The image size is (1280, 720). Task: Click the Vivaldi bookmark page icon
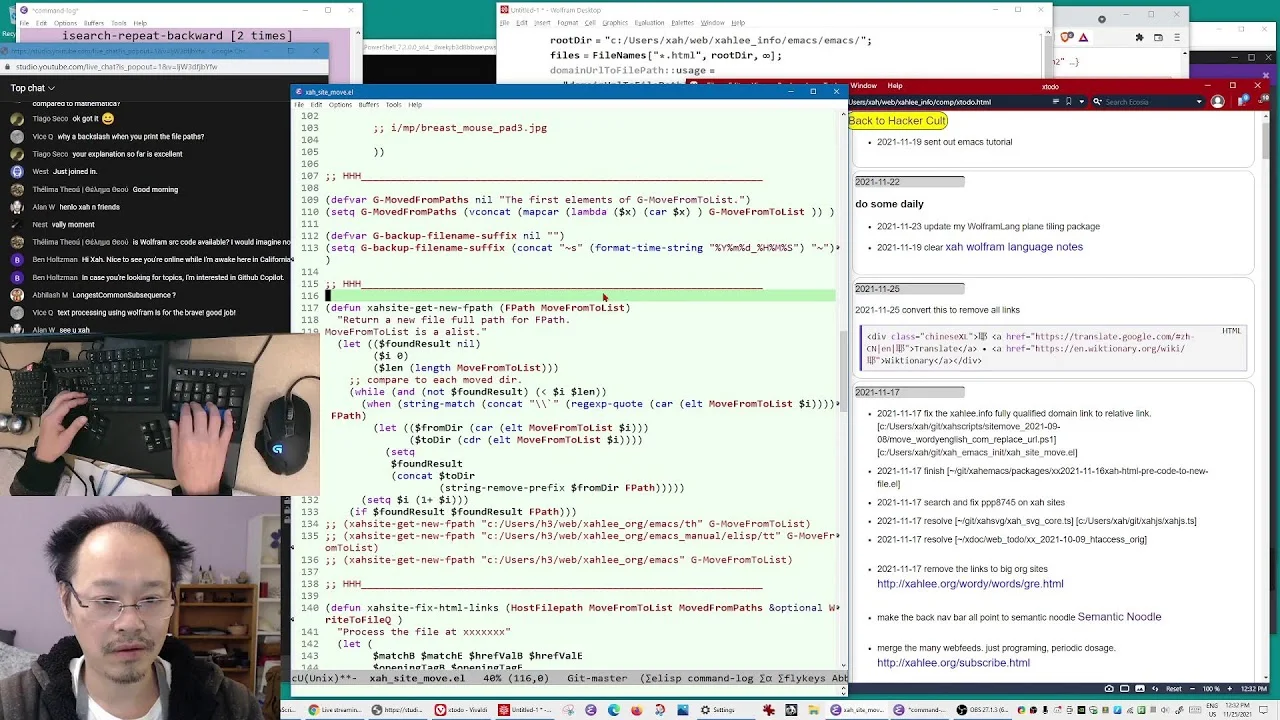(1068, 101)
